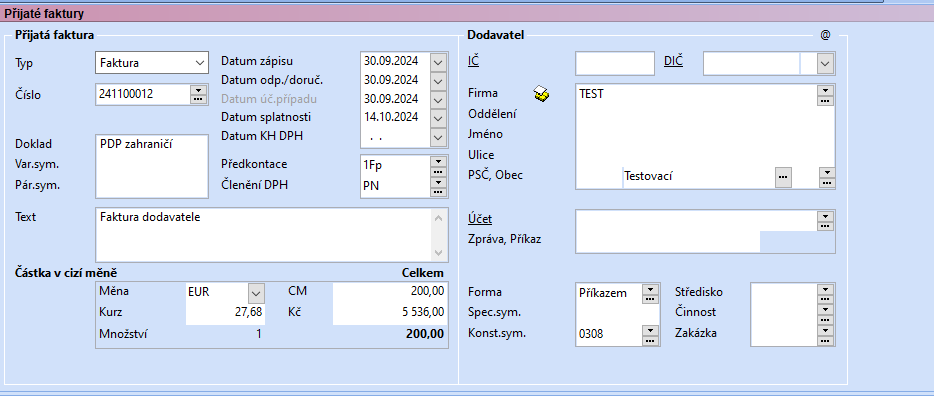This screenshot has height=396, width=934.
Task: Click ellipsis button for Činnost
Action: coord(825,319)
